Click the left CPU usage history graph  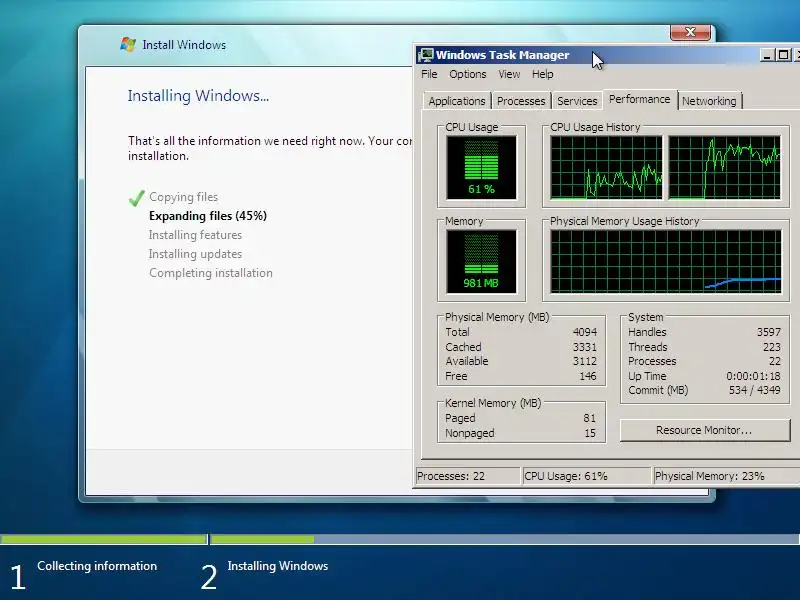pos(606,167)
